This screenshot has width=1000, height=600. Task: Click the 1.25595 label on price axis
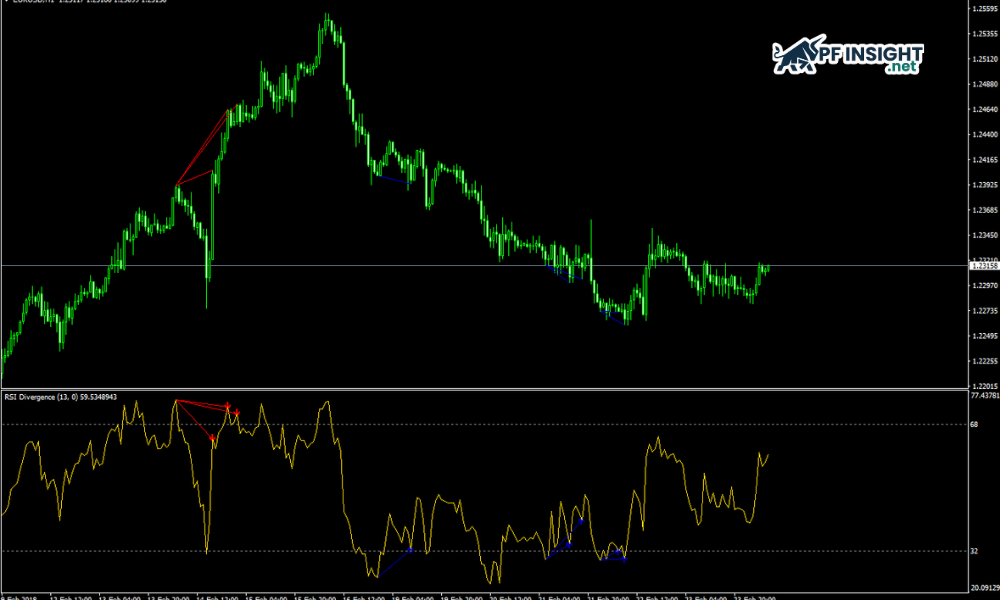(x=984, y=10)
